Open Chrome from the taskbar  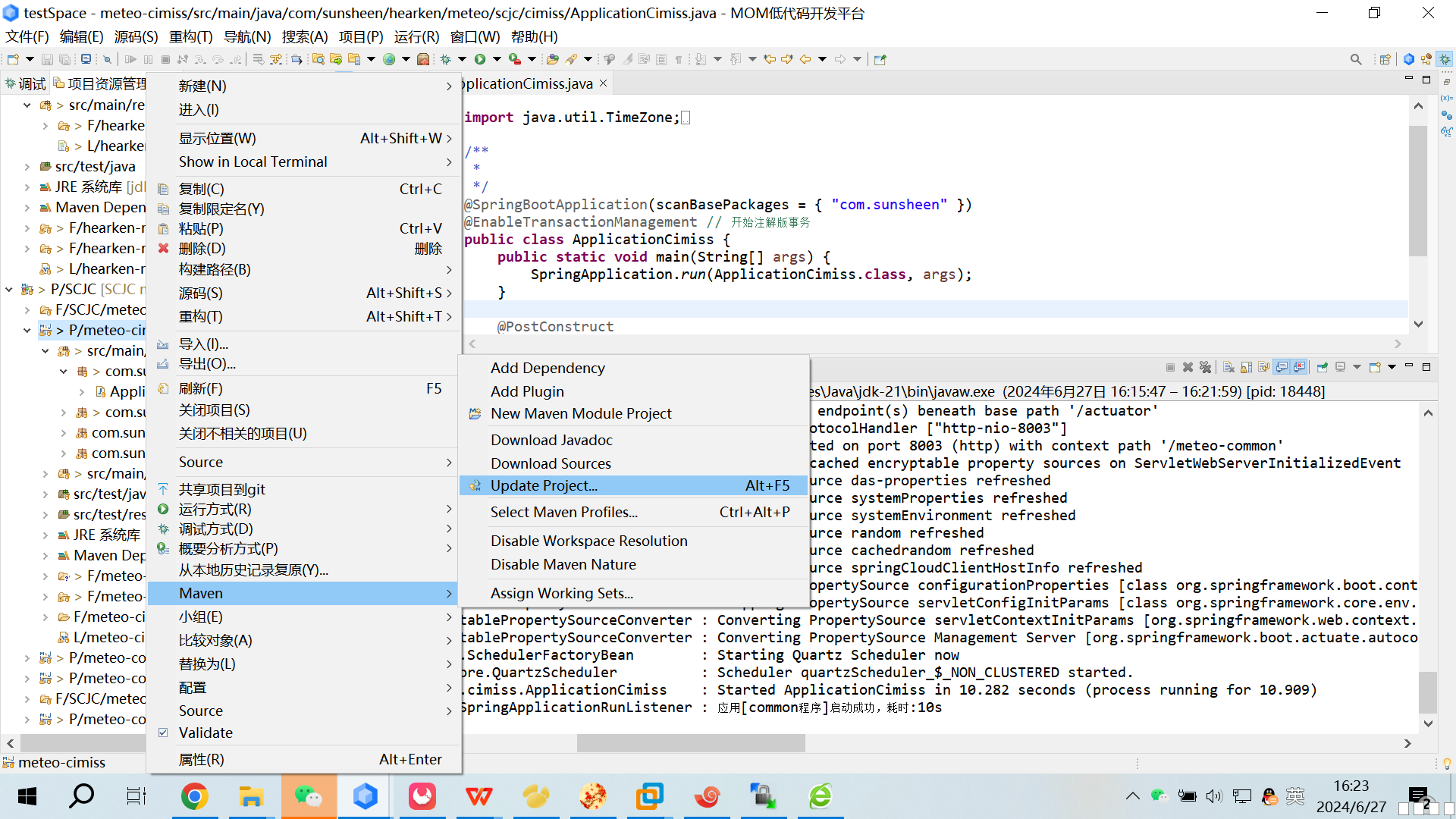click(x=195, y=796)
